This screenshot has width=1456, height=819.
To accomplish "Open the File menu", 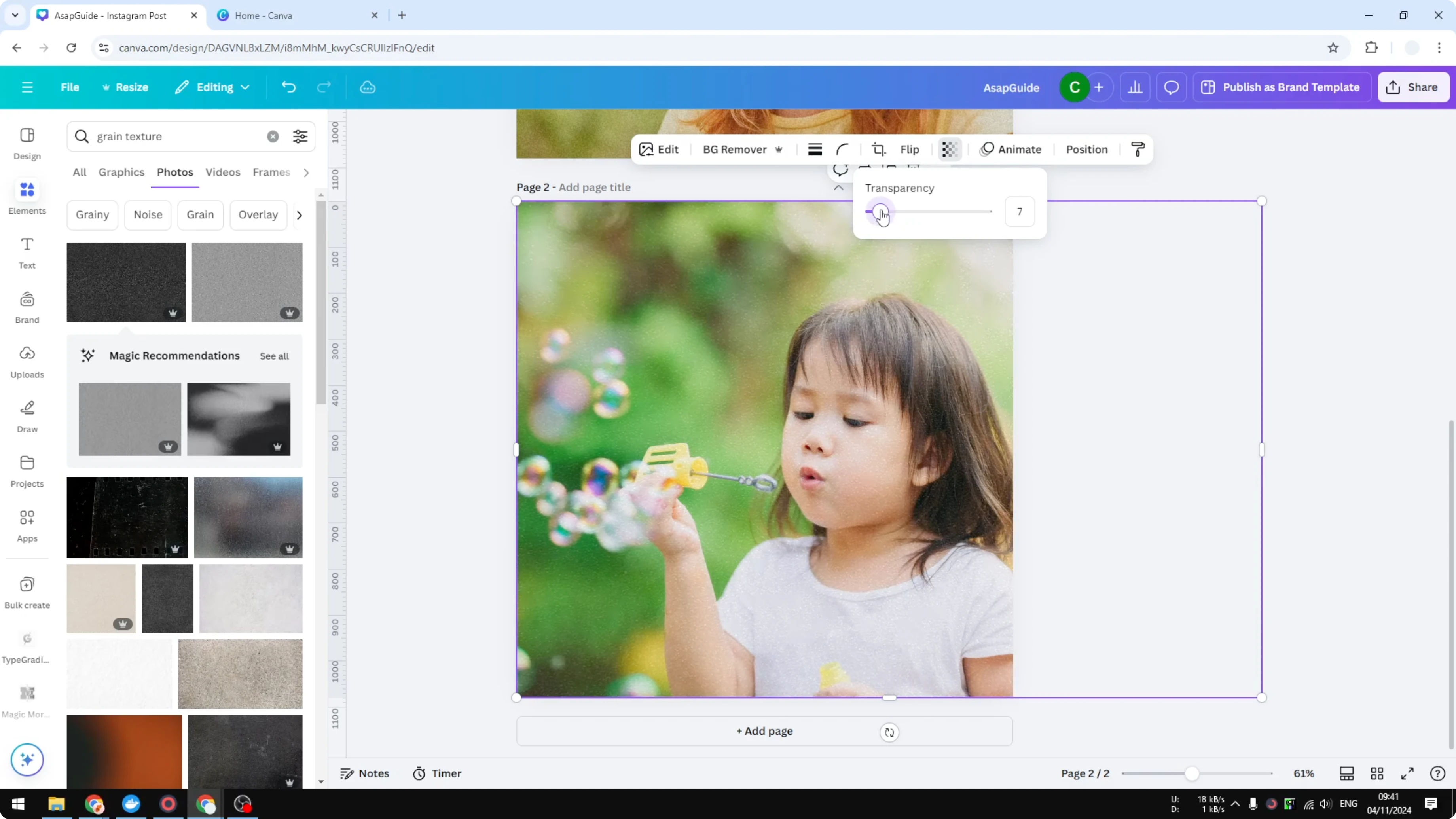I will point(70,87).
